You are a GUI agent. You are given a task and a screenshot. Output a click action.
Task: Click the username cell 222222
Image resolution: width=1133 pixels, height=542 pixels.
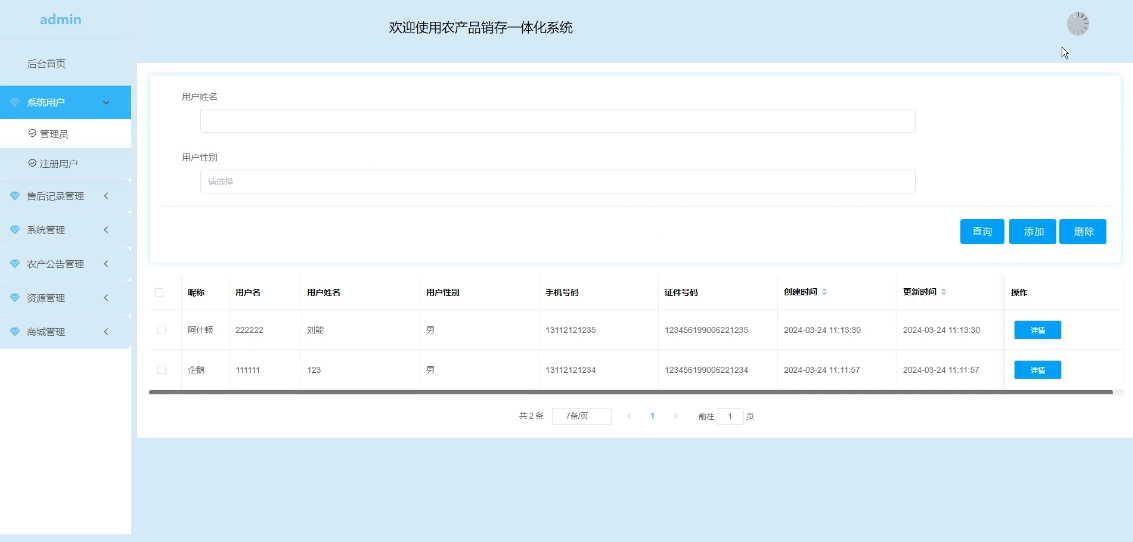(249, 330)
